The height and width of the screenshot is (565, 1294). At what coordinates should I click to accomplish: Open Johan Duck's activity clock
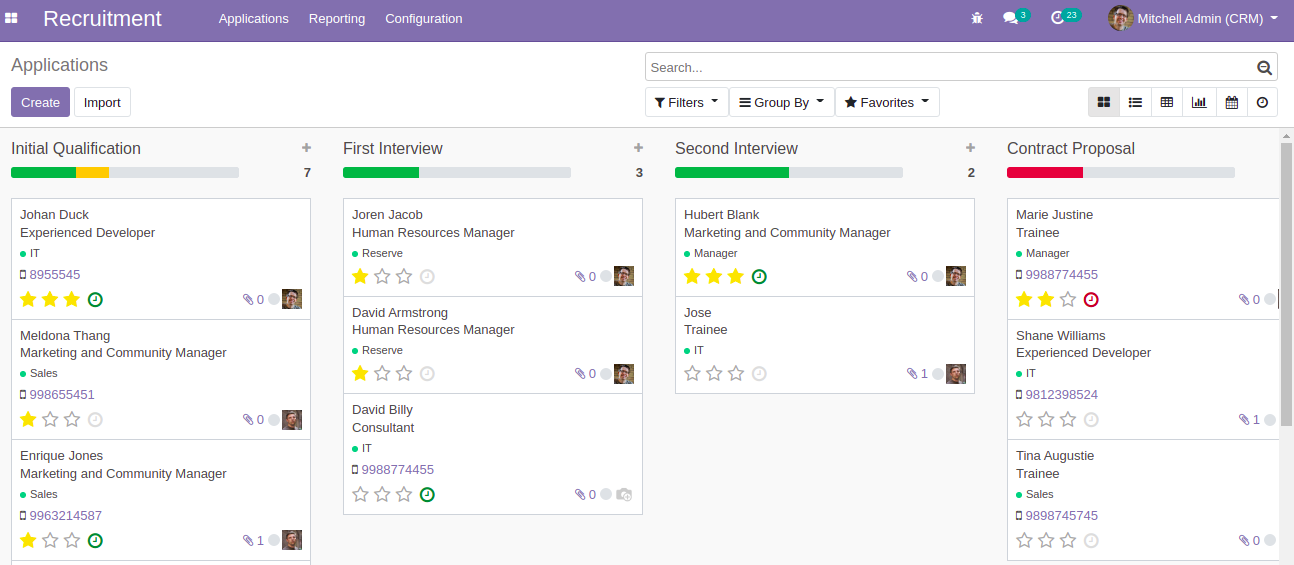[x=95, y=299]
